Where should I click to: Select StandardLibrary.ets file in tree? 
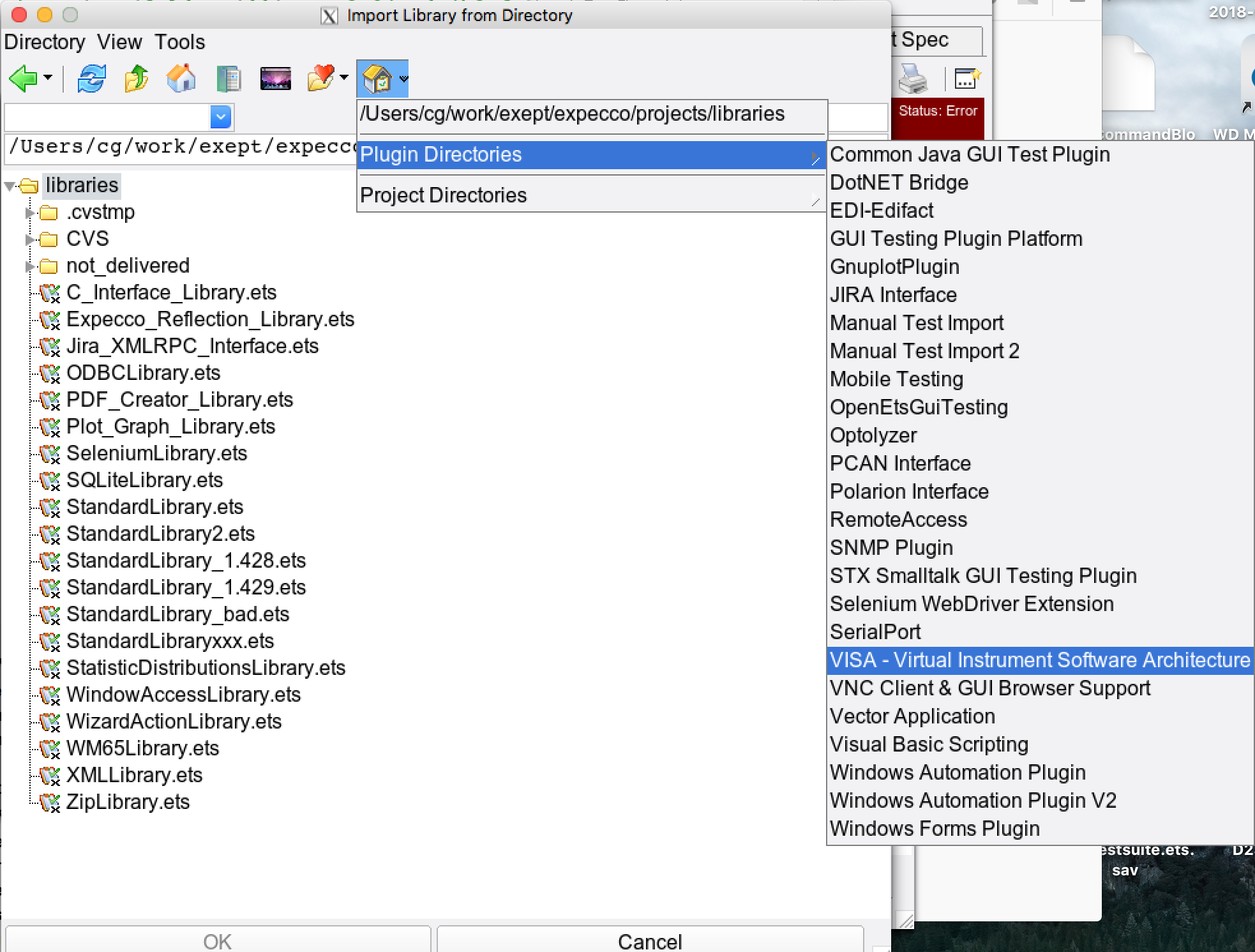(154, 507)
